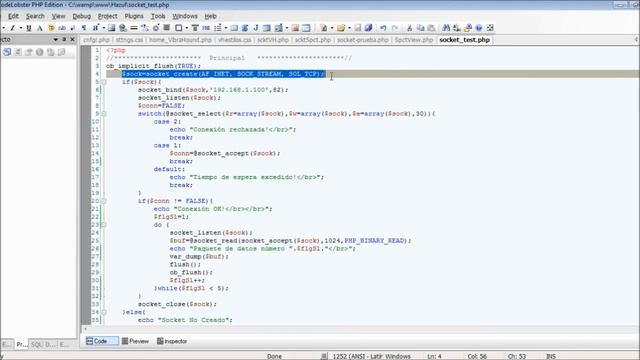Select the socket_test.php tab
Screen dimensions: 640x360
tap(464, 40)
